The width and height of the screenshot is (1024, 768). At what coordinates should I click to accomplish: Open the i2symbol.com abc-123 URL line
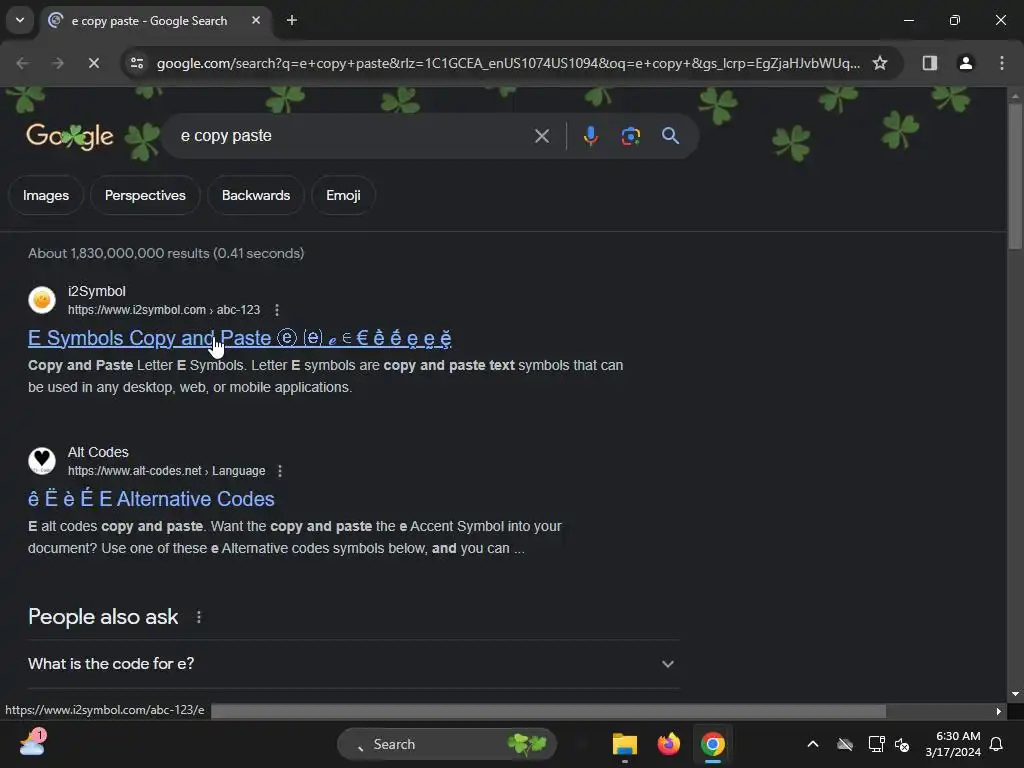164,310
